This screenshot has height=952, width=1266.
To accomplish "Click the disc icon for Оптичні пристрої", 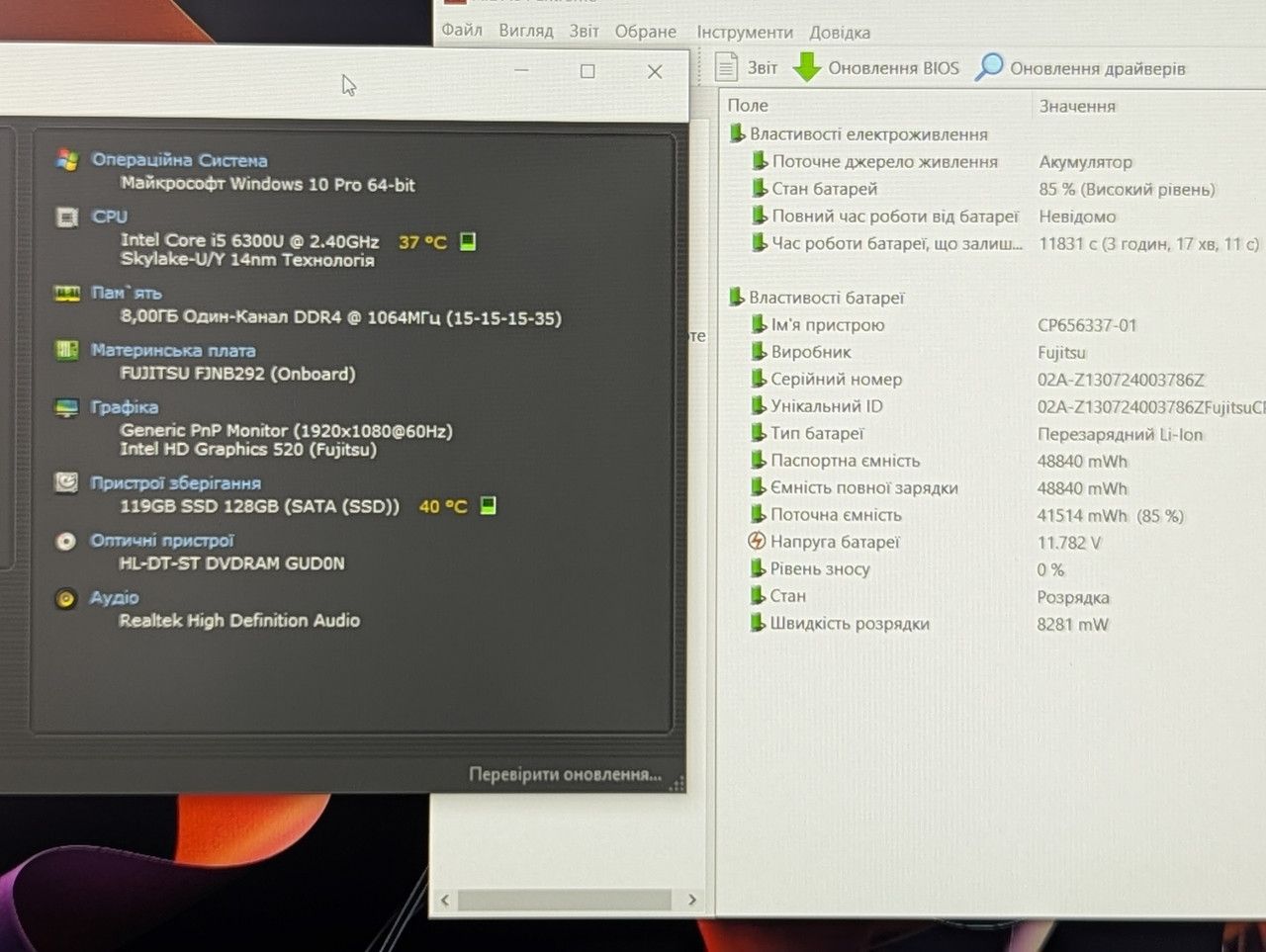I will [x=66, y=541].
